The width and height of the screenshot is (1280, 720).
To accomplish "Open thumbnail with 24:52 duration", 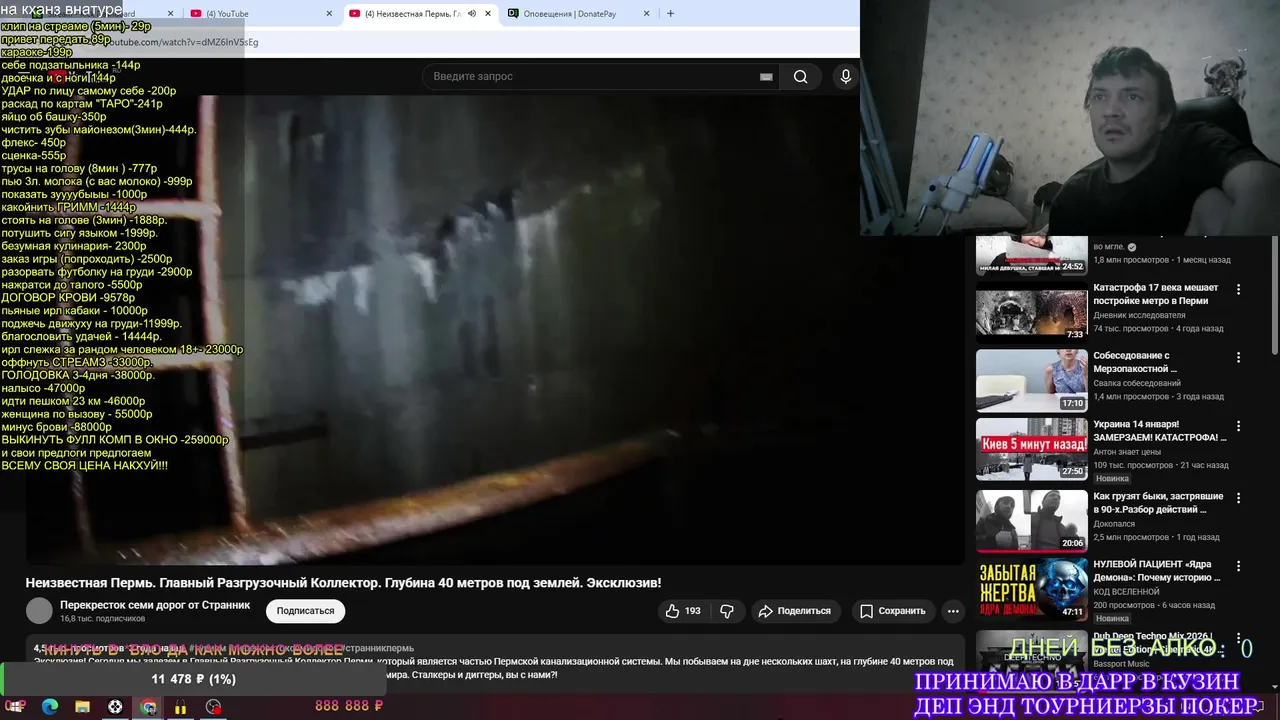I will tap(1031, 255).
